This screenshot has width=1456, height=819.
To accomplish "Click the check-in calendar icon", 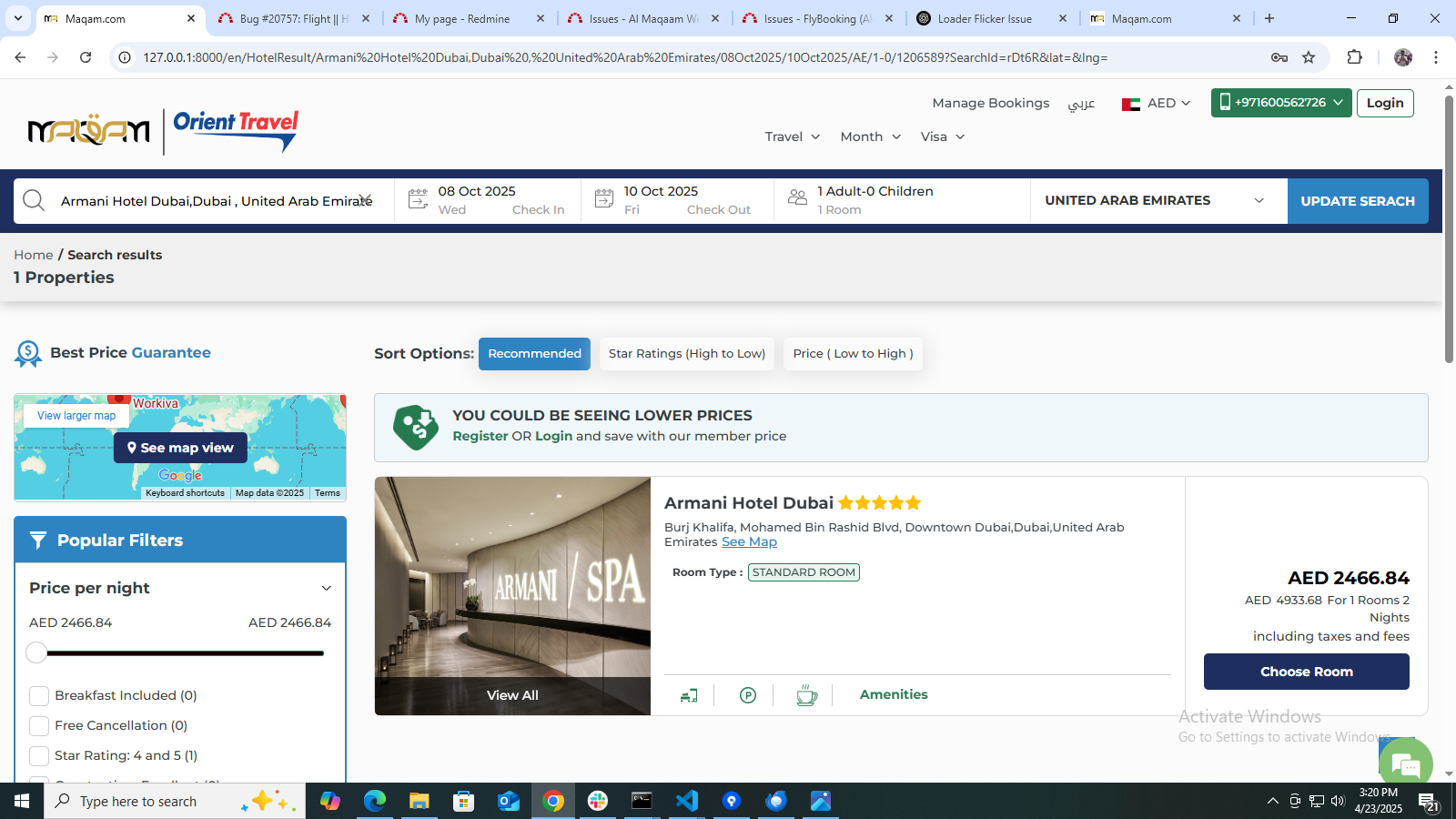I will pyautogui.click(x=418, y=199).
